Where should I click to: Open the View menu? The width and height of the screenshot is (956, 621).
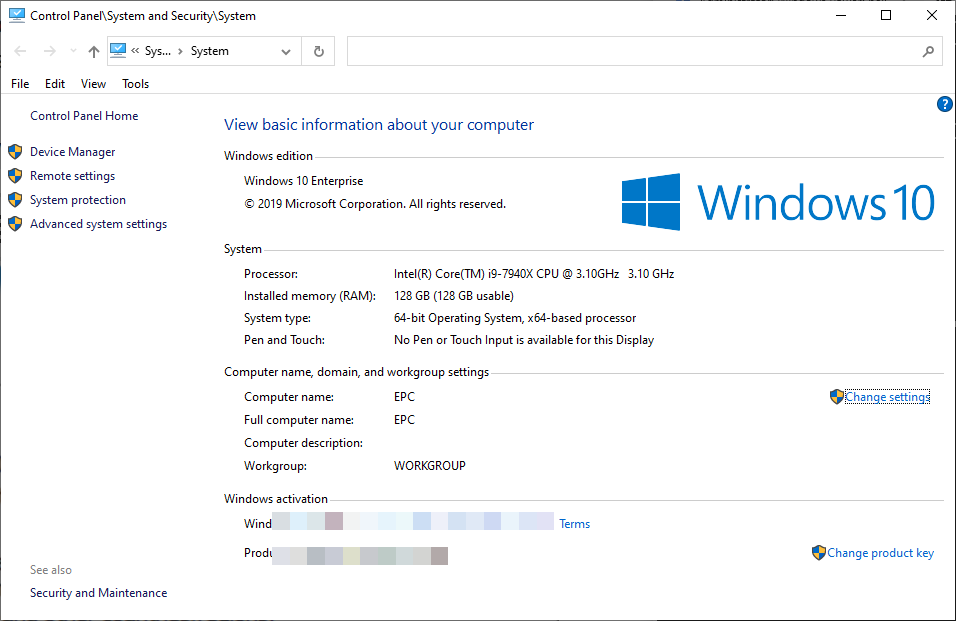point(93,83)
